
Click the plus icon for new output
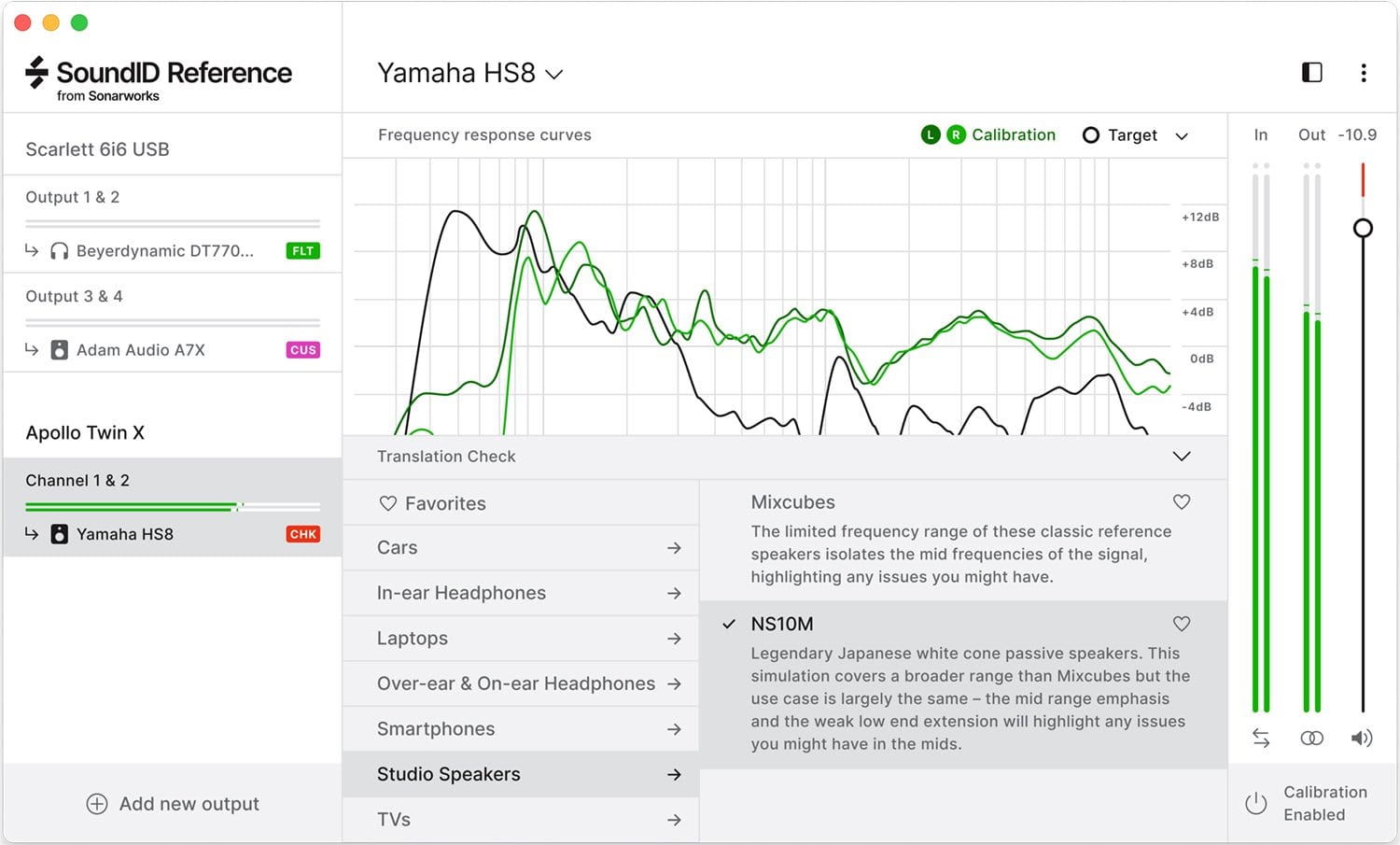pos(97,804)
